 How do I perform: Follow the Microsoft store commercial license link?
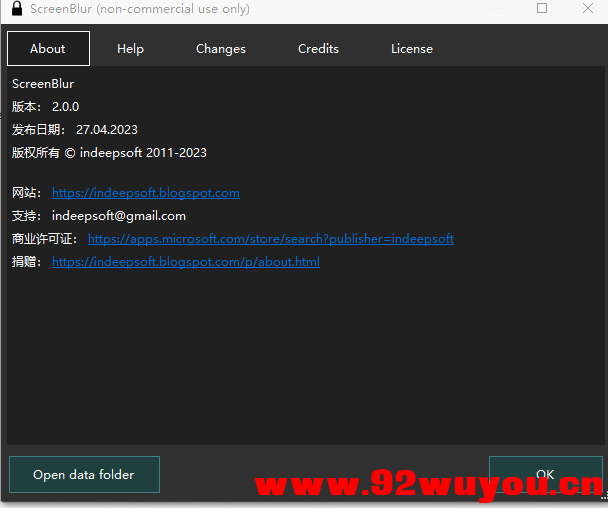point(271,238)
